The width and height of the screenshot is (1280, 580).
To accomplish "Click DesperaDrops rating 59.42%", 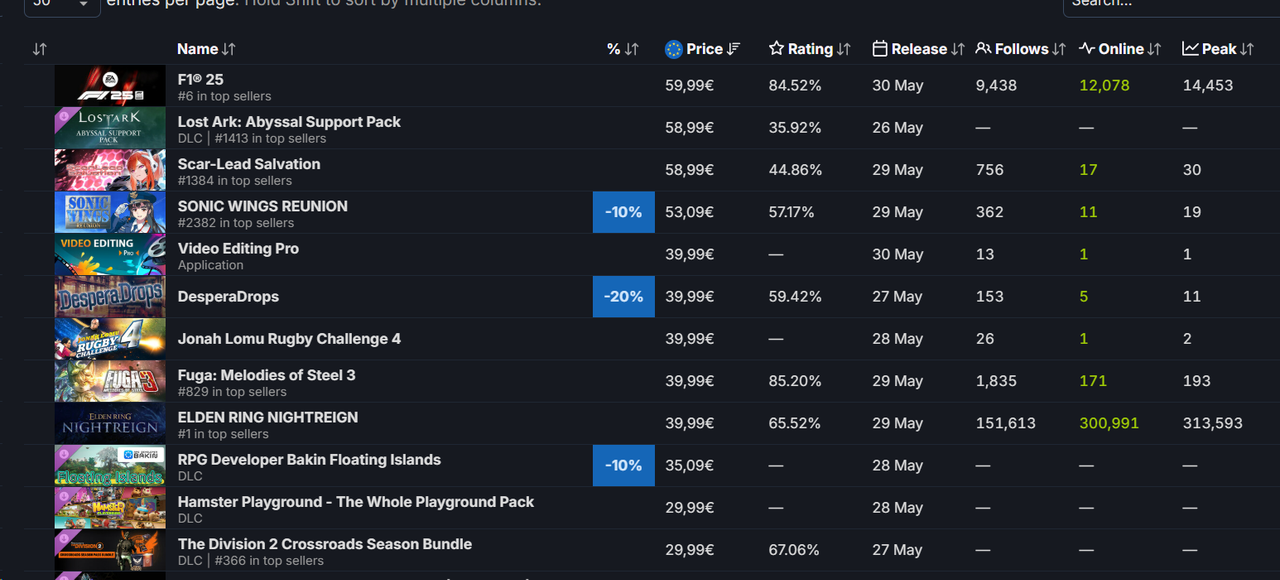I will click(x=795, y=297).
